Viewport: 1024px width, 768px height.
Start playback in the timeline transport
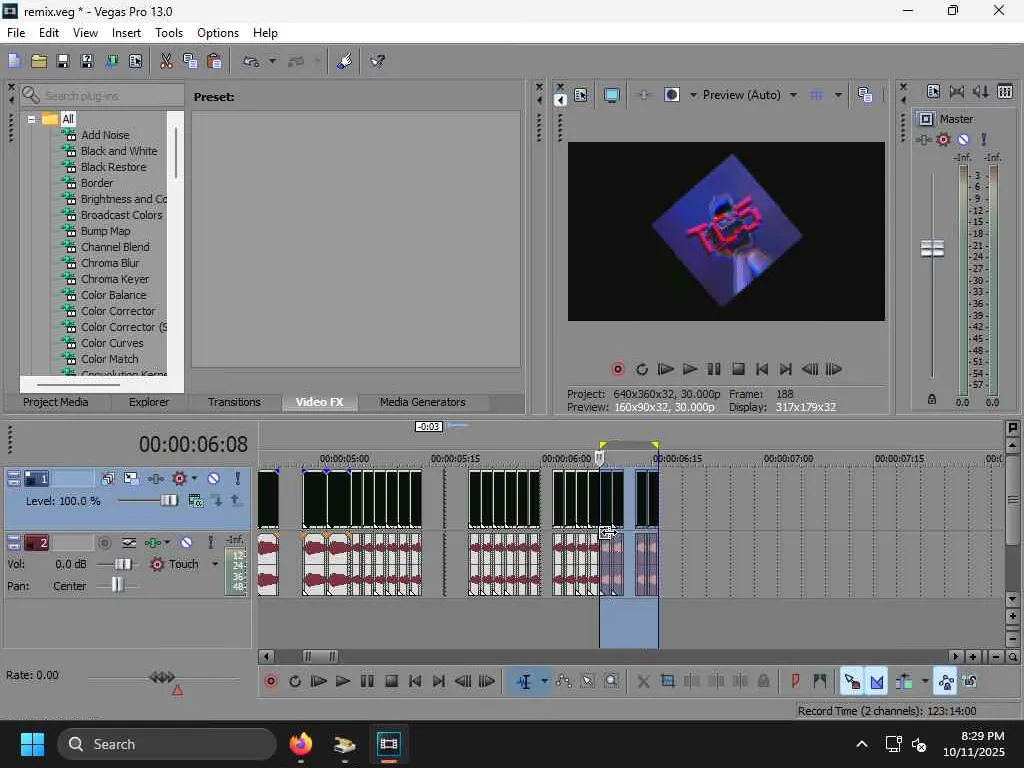[x=343, y=681]
